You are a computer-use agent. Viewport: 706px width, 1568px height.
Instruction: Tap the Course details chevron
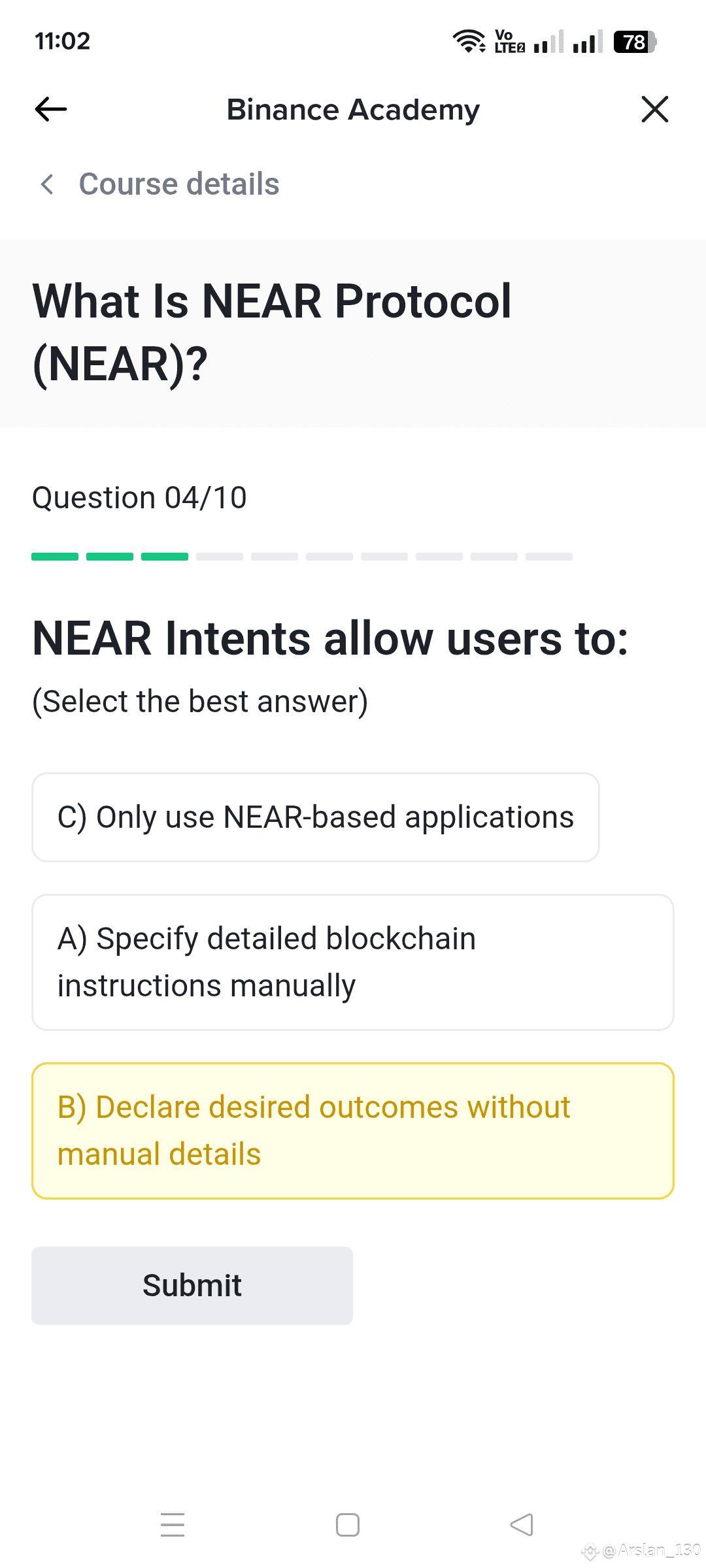click(x=47, y=184)
